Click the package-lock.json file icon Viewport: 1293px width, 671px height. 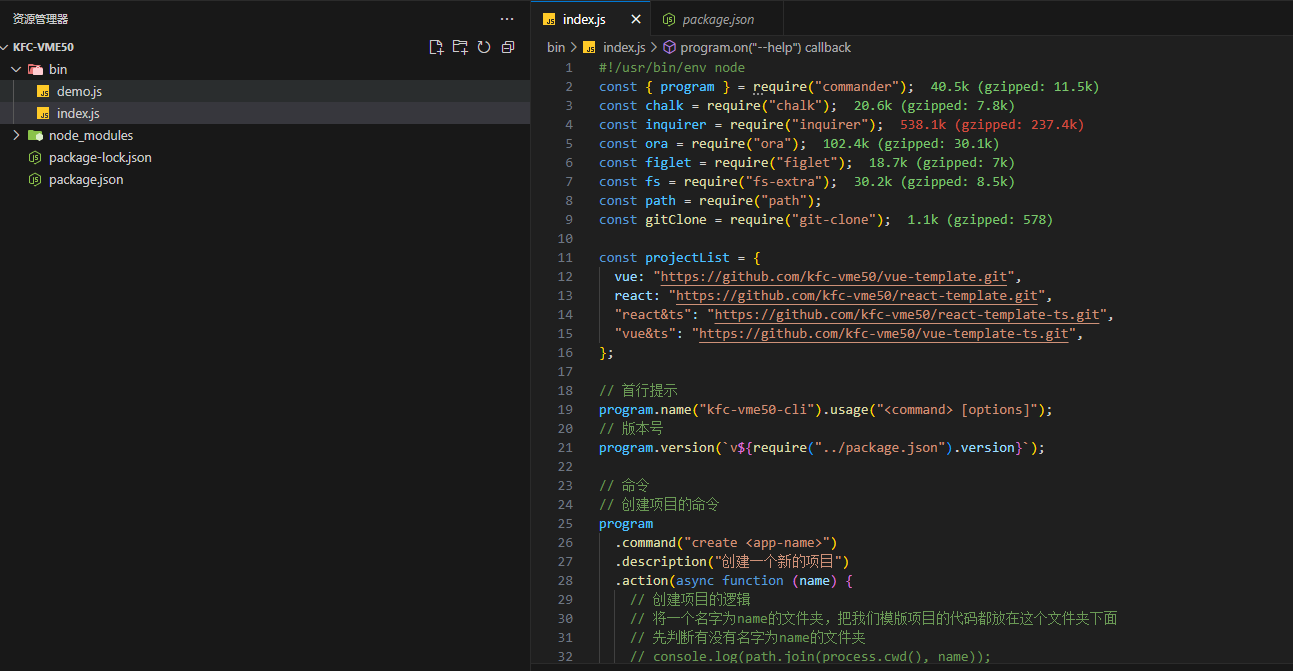click(35, 157)
